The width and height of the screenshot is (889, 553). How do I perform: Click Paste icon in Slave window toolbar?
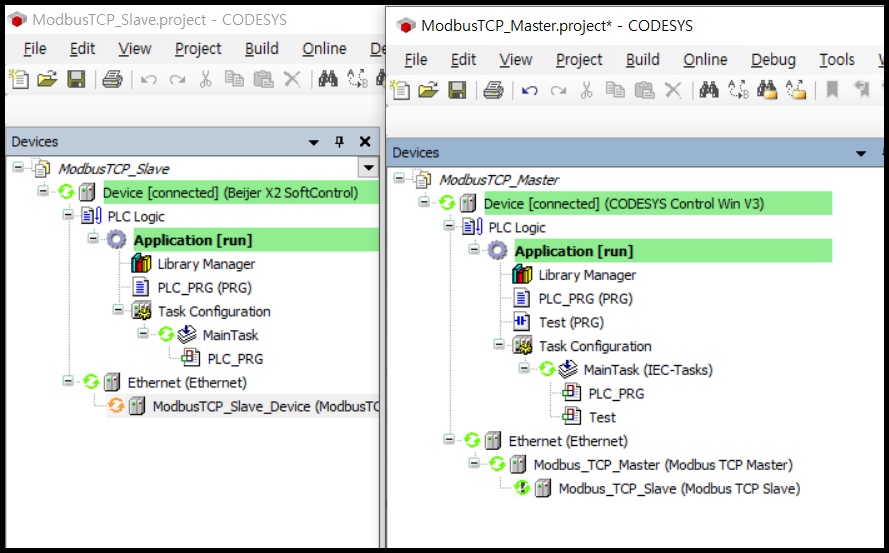point(263,79)
